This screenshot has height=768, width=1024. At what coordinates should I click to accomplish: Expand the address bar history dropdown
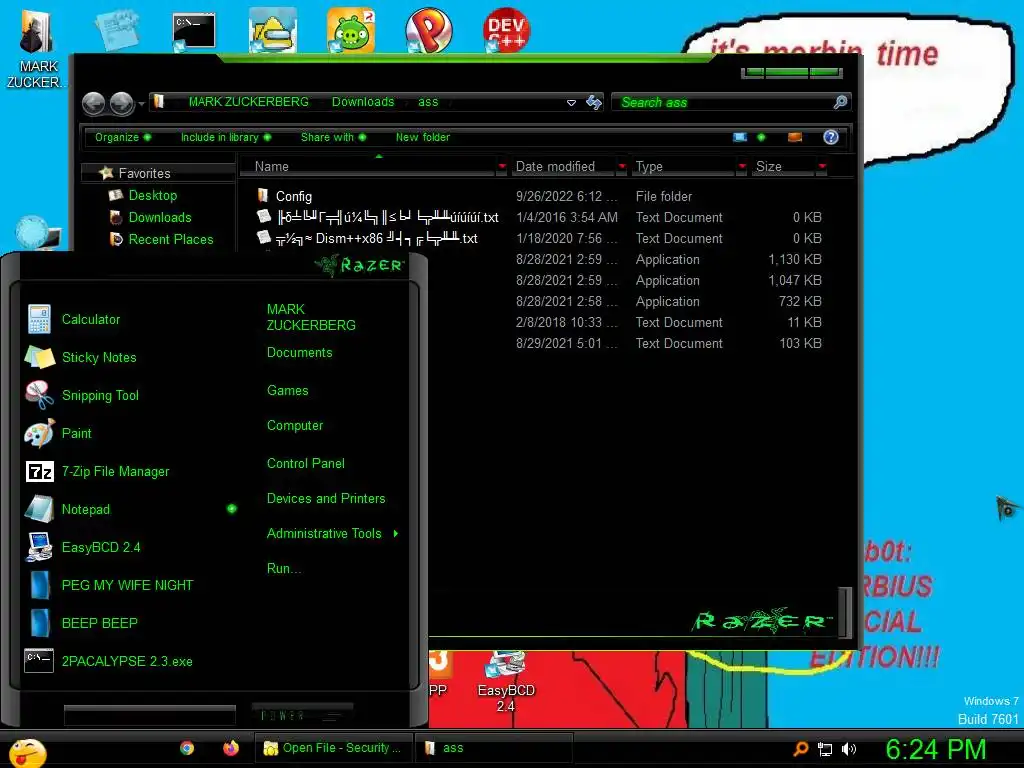tap(571, 103)
